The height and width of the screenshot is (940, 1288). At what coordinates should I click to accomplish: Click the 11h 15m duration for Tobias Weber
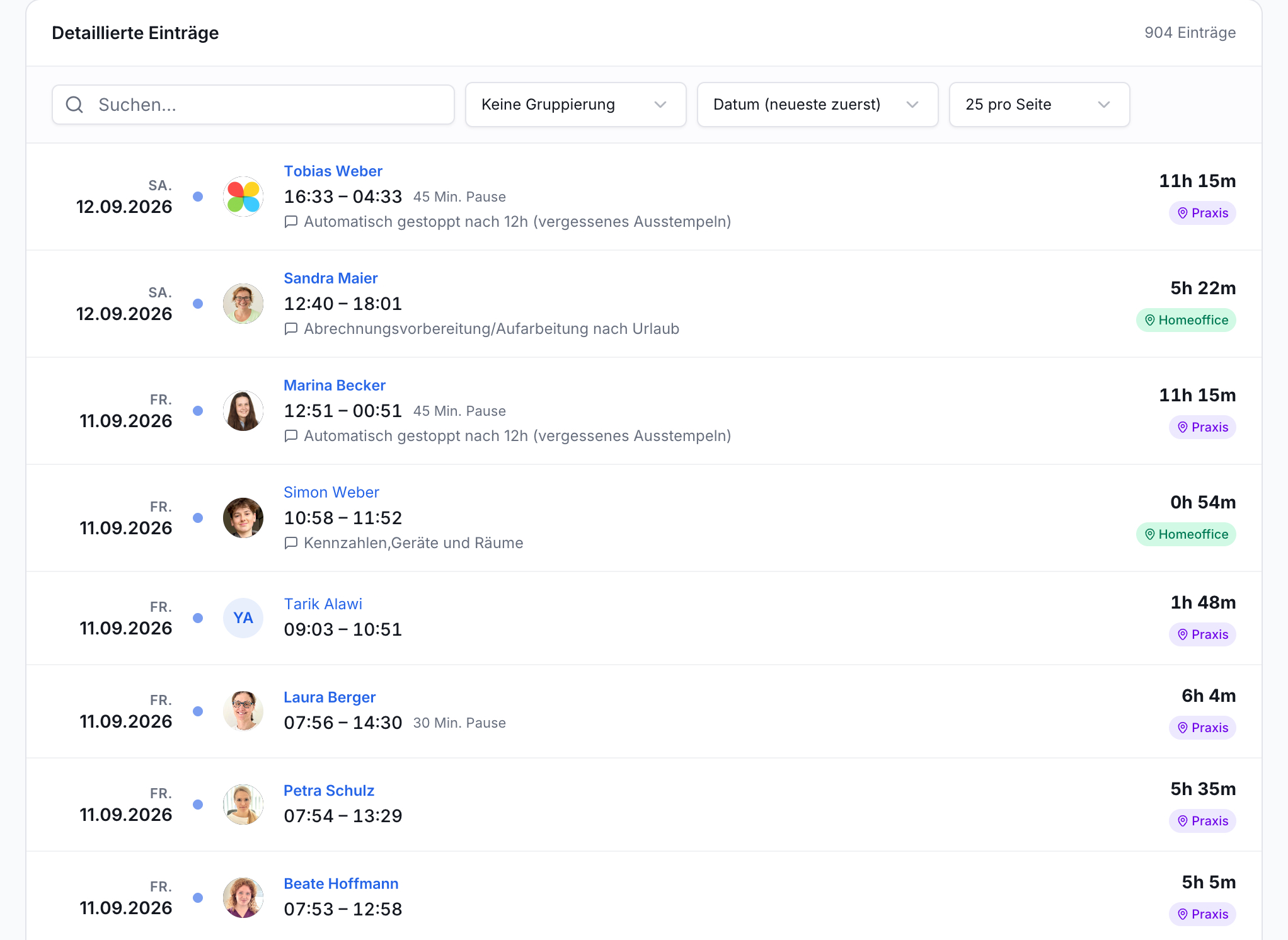1197,181
